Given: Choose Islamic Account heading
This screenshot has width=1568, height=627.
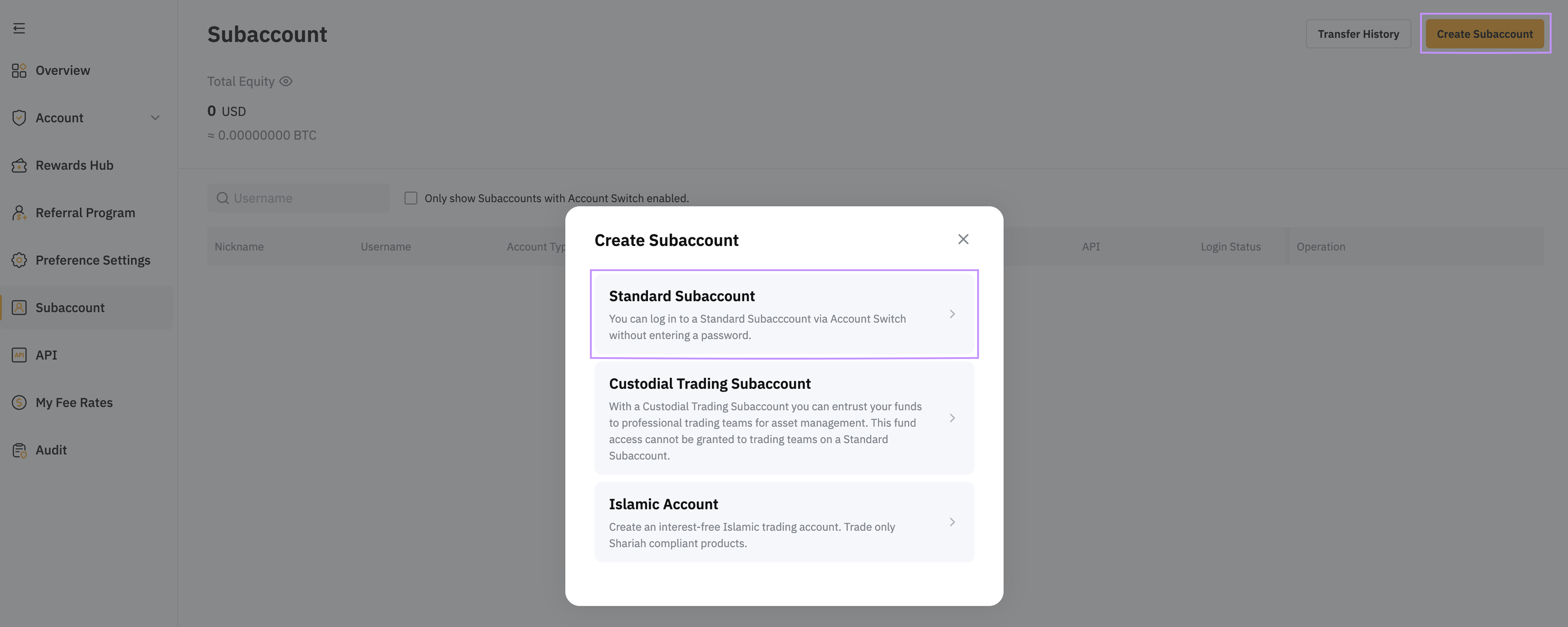Looking at the screenshot, I should coord(664,504).
